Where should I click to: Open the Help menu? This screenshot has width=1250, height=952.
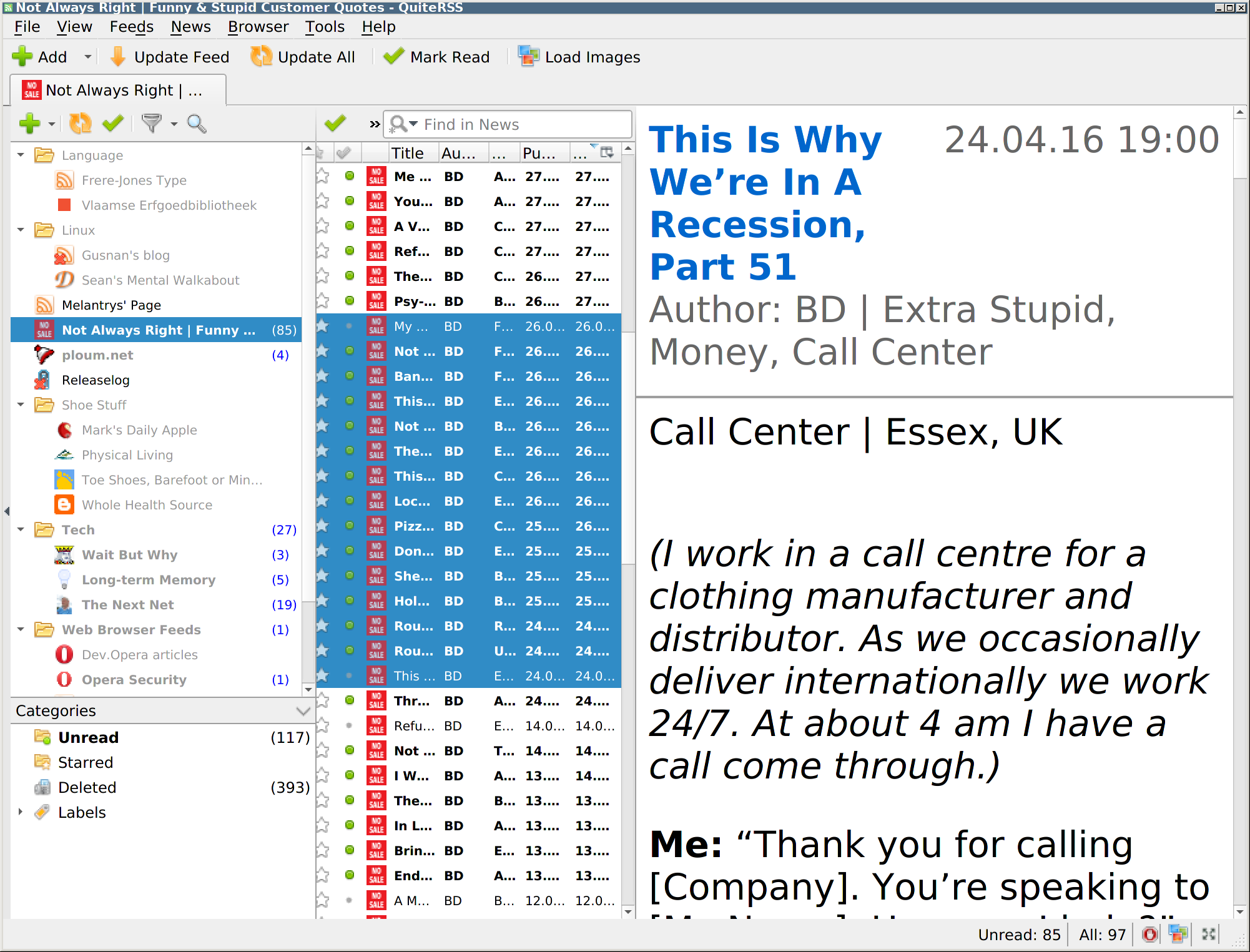tap(378, 27)
